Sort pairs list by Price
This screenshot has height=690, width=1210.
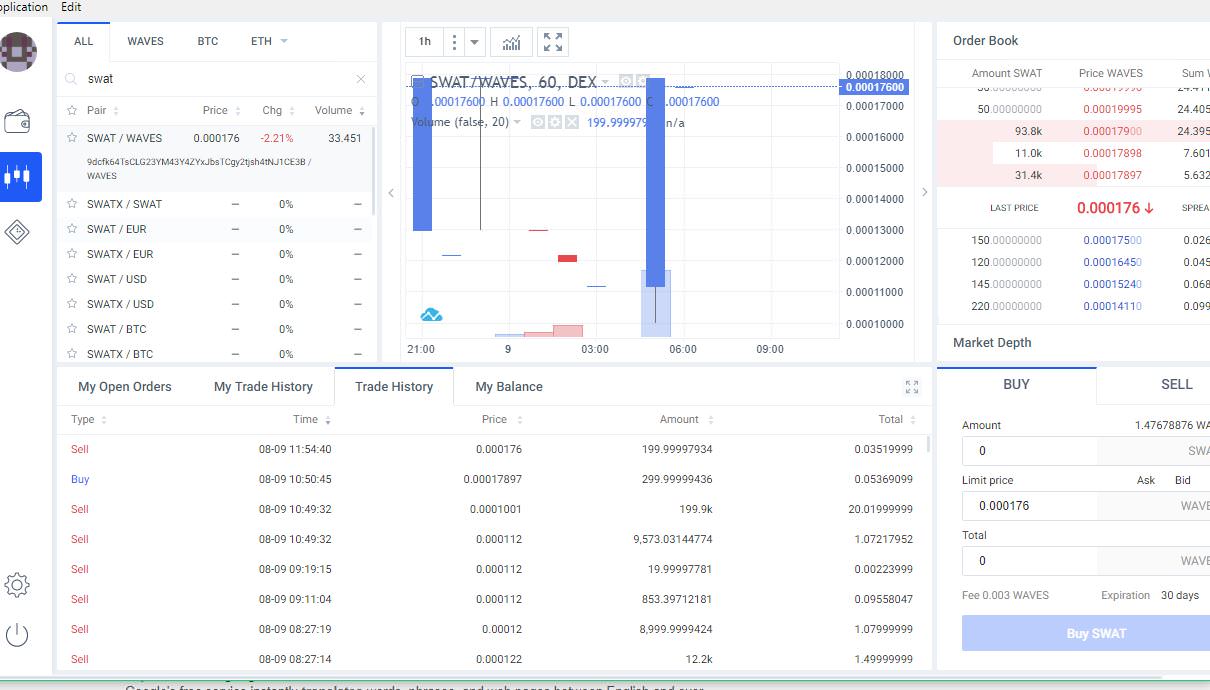(x=222, y=110)
